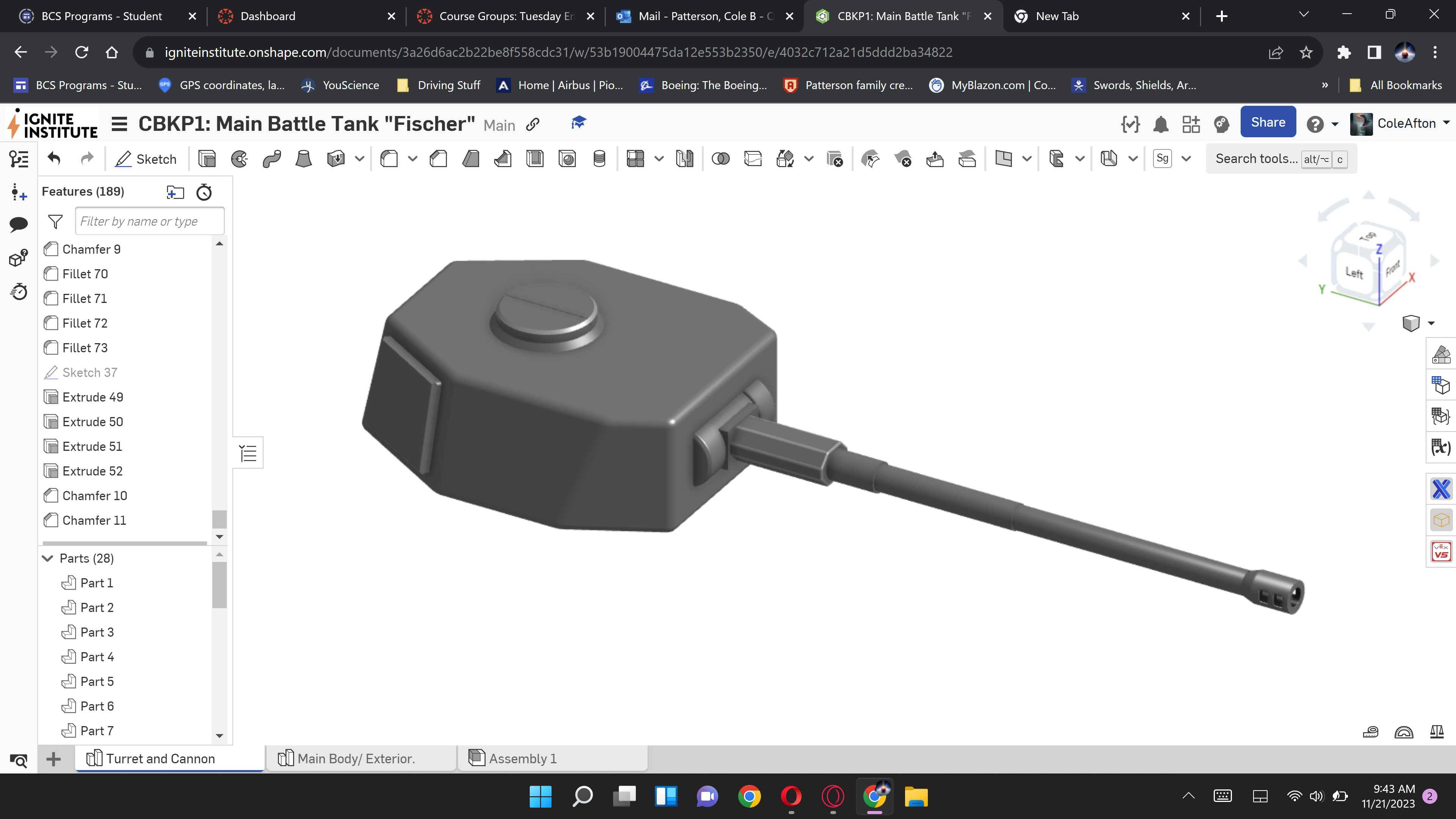Viewport: 1456px width, 819px height.
Task: Open the view cube display dropdown
Action: click(1431, 323)
